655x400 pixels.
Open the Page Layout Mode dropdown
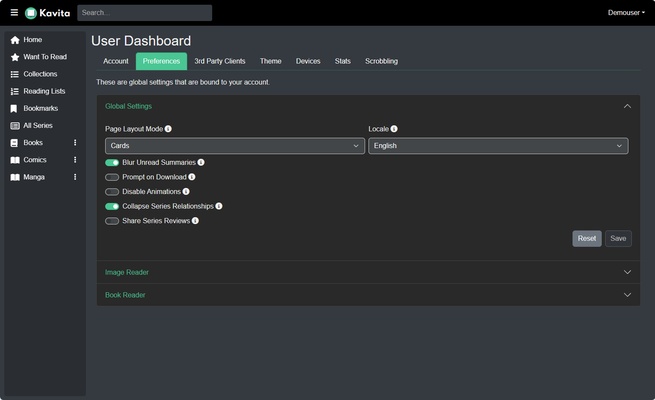point(235,146)
